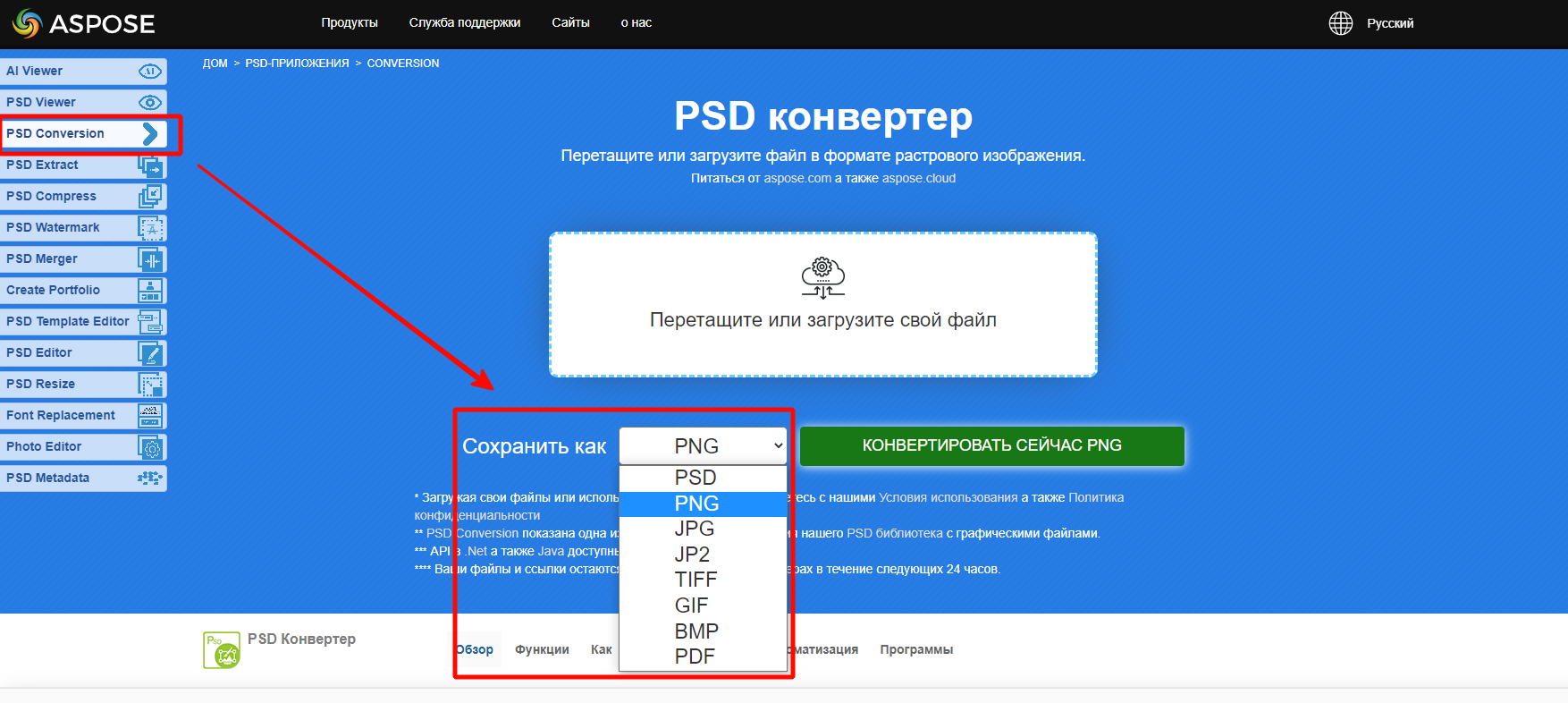Open PSD Compress in sidebar
This screenshot has height=703, width=1568.
pos(83,197)
